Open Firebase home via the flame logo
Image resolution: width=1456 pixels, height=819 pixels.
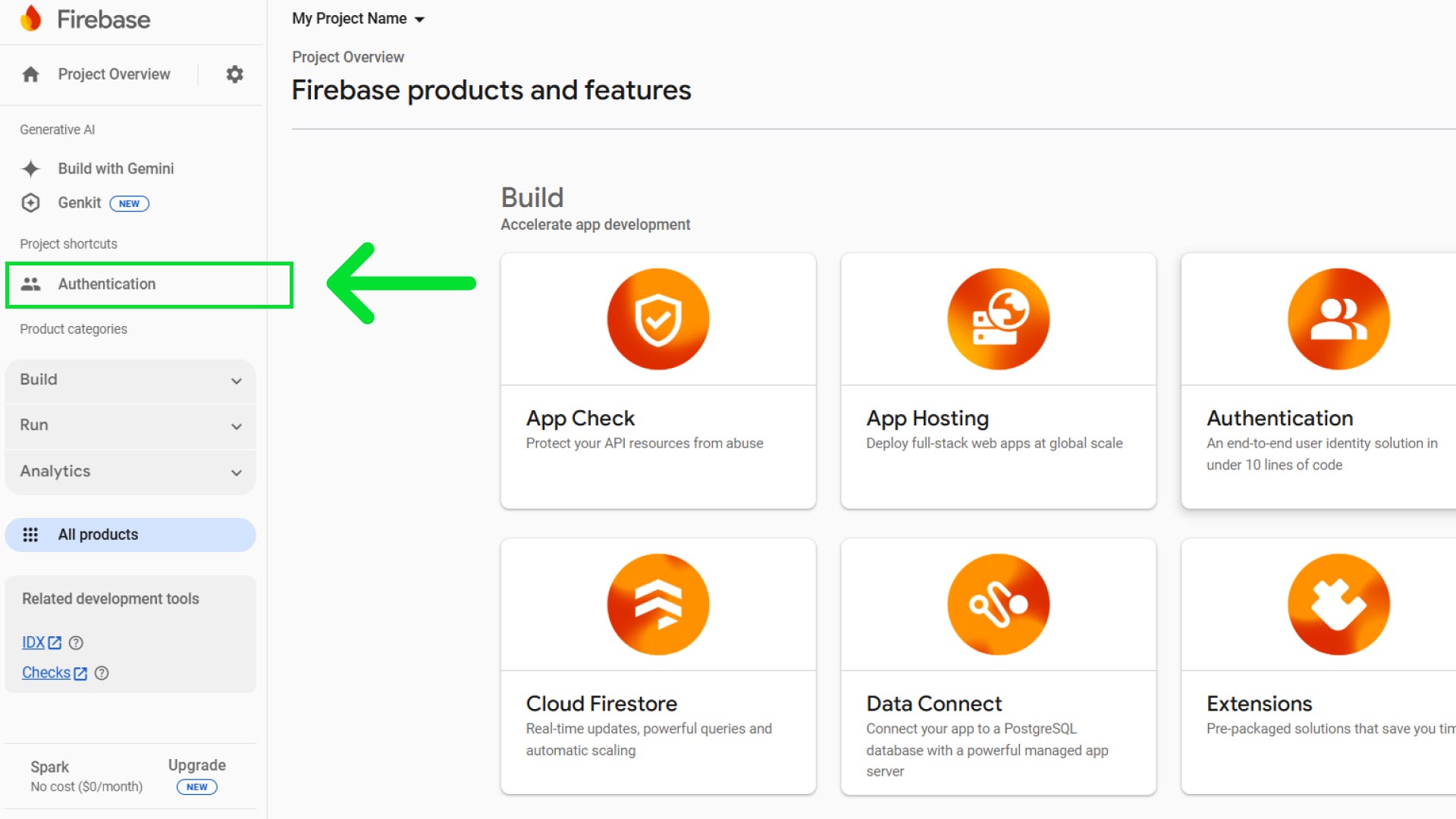tap(32, 19)
